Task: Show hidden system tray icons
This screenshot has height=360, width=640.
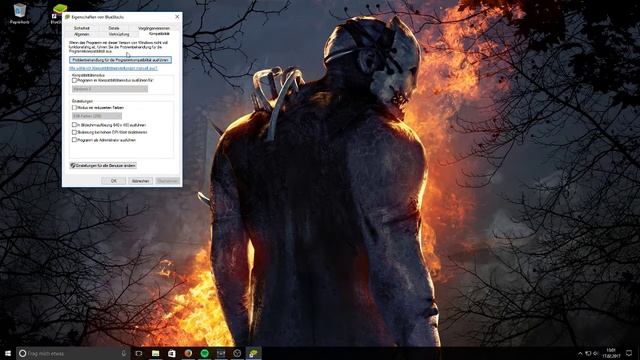Action: pyautogui.click(x=580, y=353)
